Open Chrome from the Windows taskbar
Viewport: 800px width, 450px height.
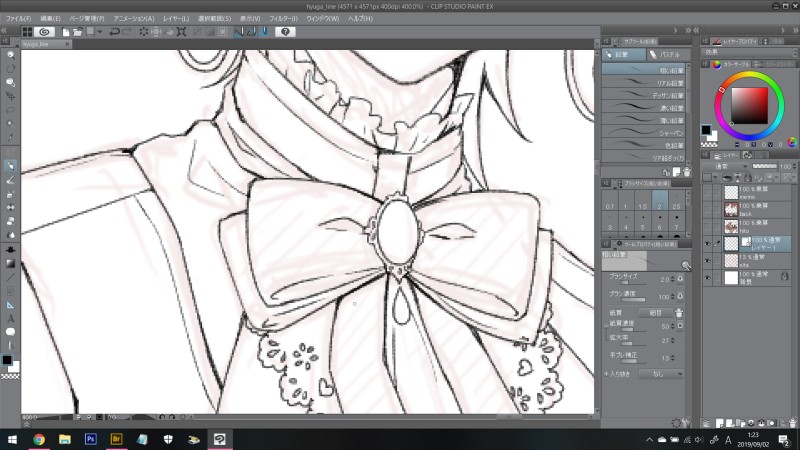tap(39, 439)
